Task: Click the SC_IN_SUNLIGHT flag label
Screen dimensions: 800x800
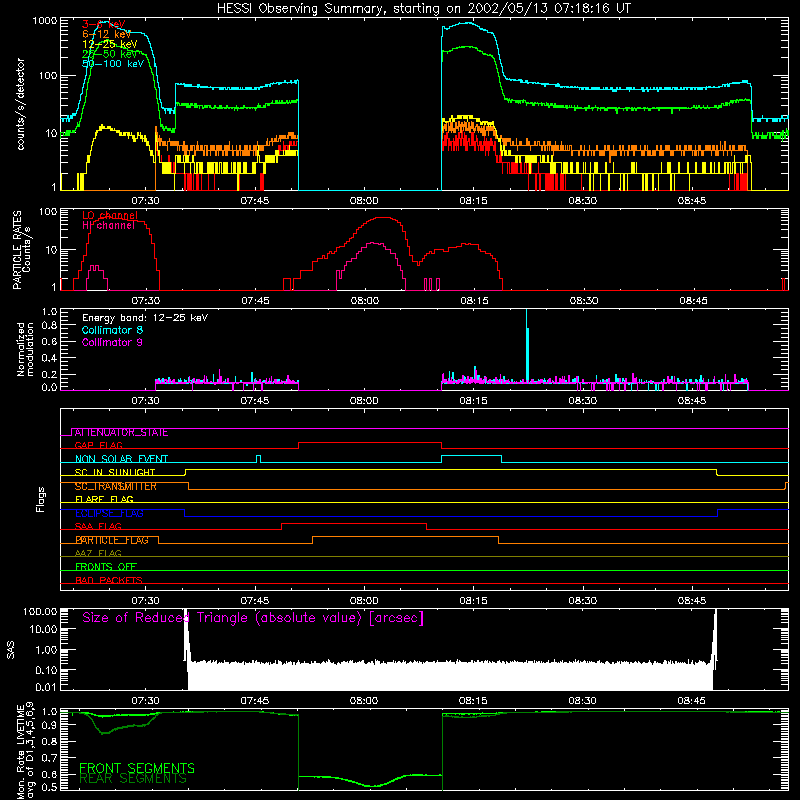Action: tap(115, 472)
